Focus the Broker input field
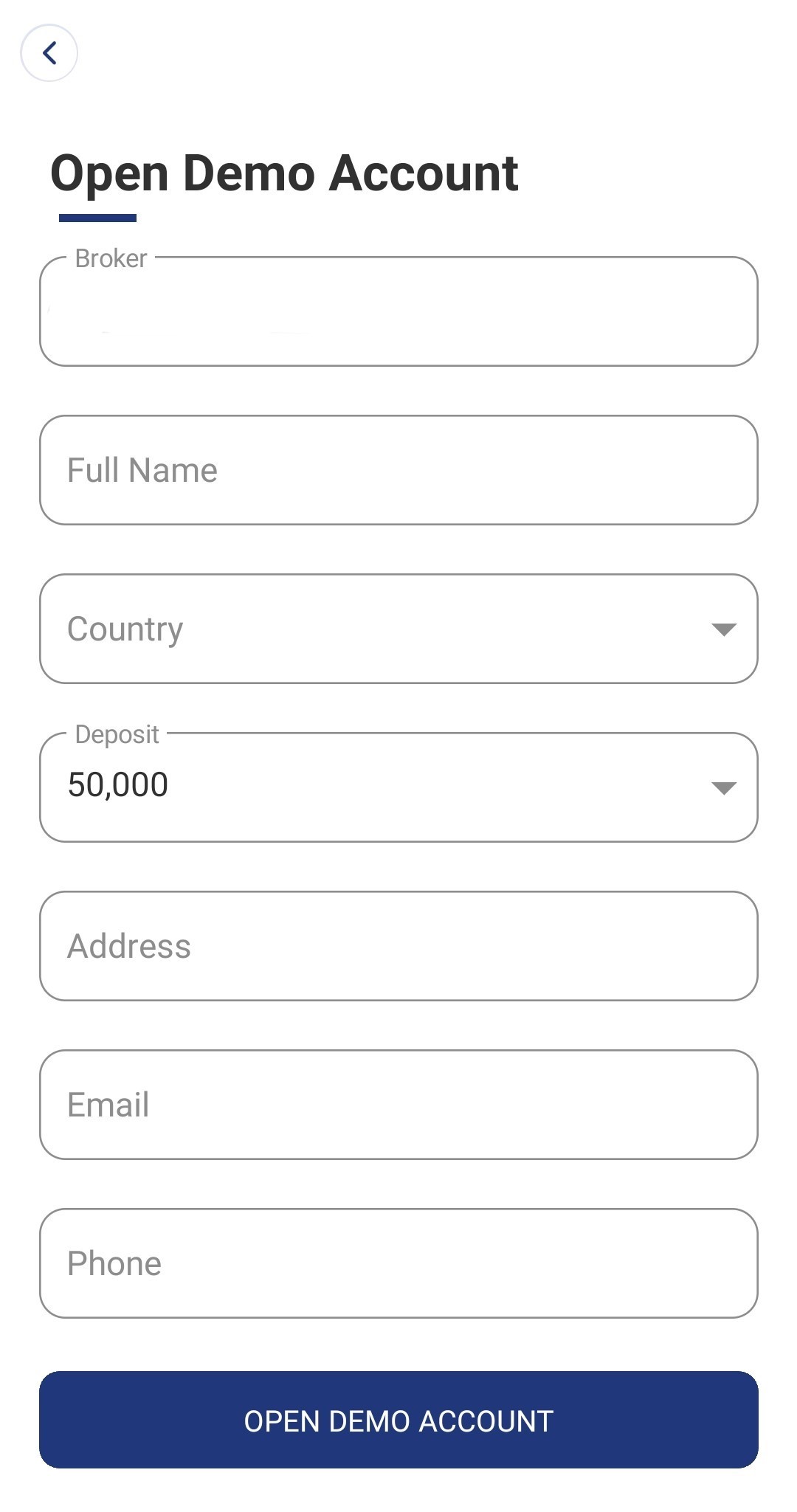The width and height of the screenshot is (797, 1512). [398, 312]
